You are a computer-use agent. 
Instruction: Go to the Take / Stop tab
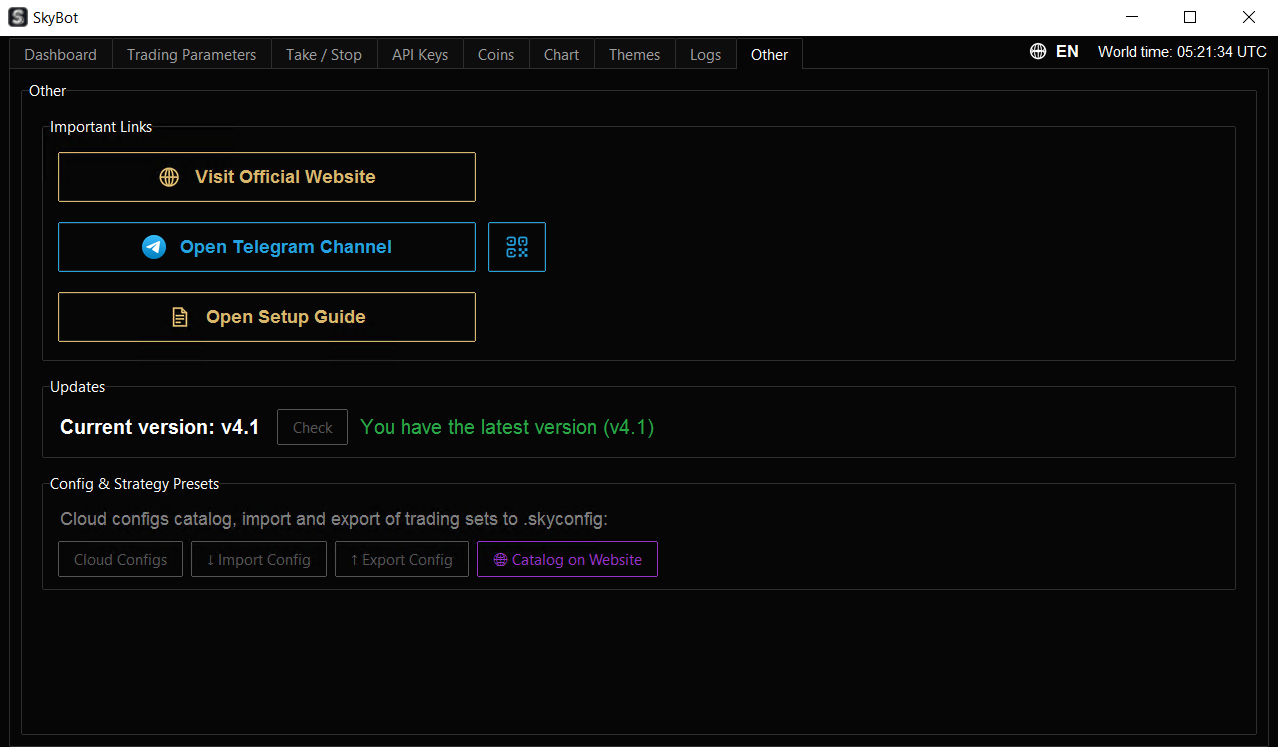(324, 55)
